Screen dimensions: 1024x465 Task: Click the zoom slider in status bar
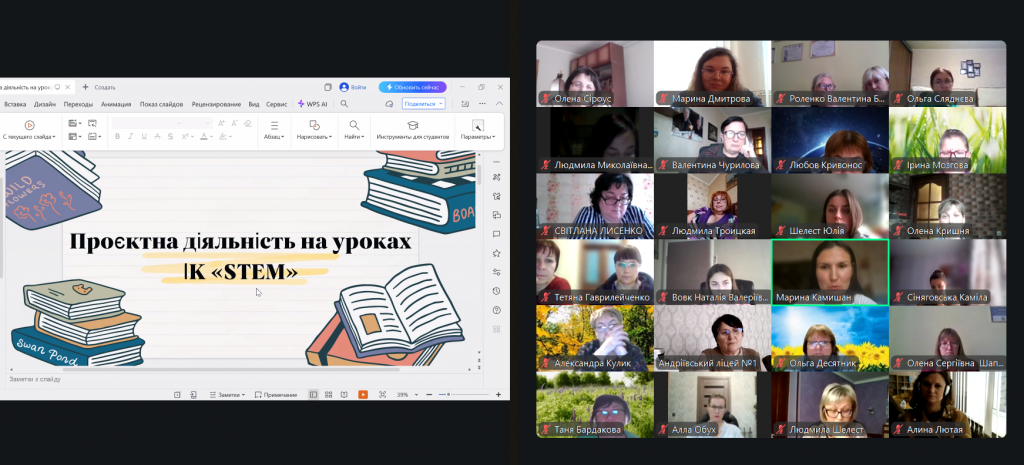(x=450, y=395)
